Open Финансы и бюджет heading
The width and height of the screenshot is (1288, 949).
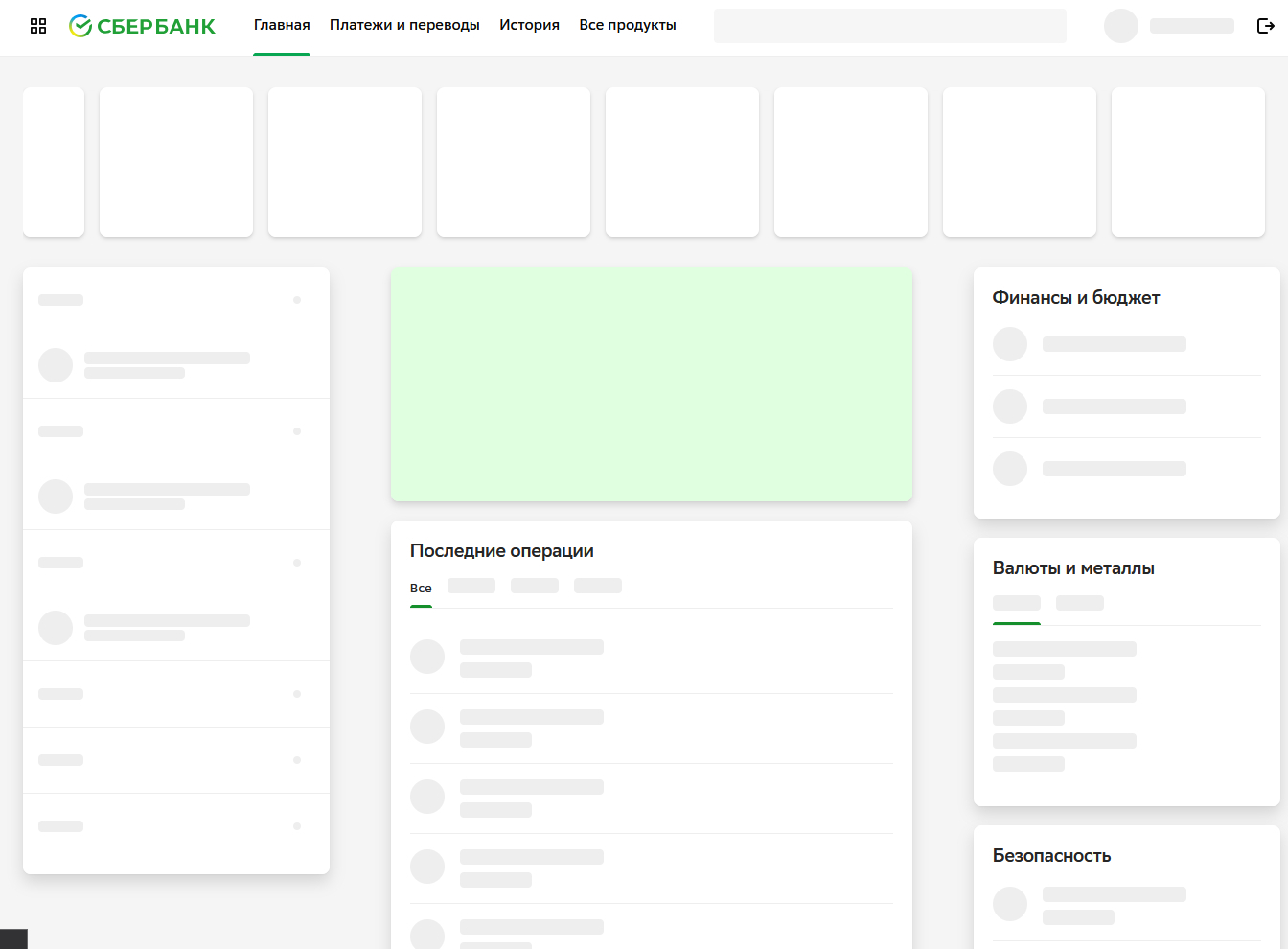pos(1076,298)
